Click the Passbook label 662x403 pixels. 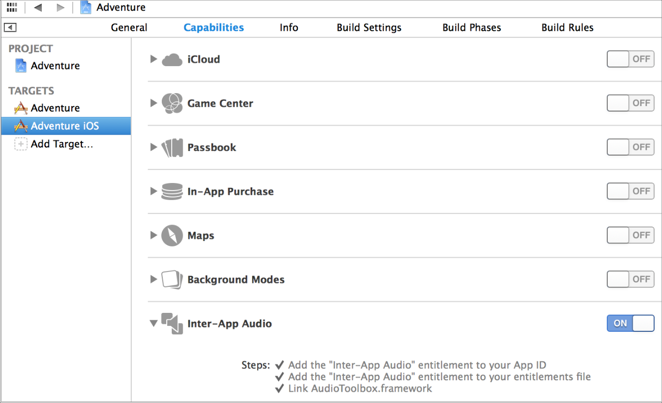pyautogui.click(x=212, y=147)
